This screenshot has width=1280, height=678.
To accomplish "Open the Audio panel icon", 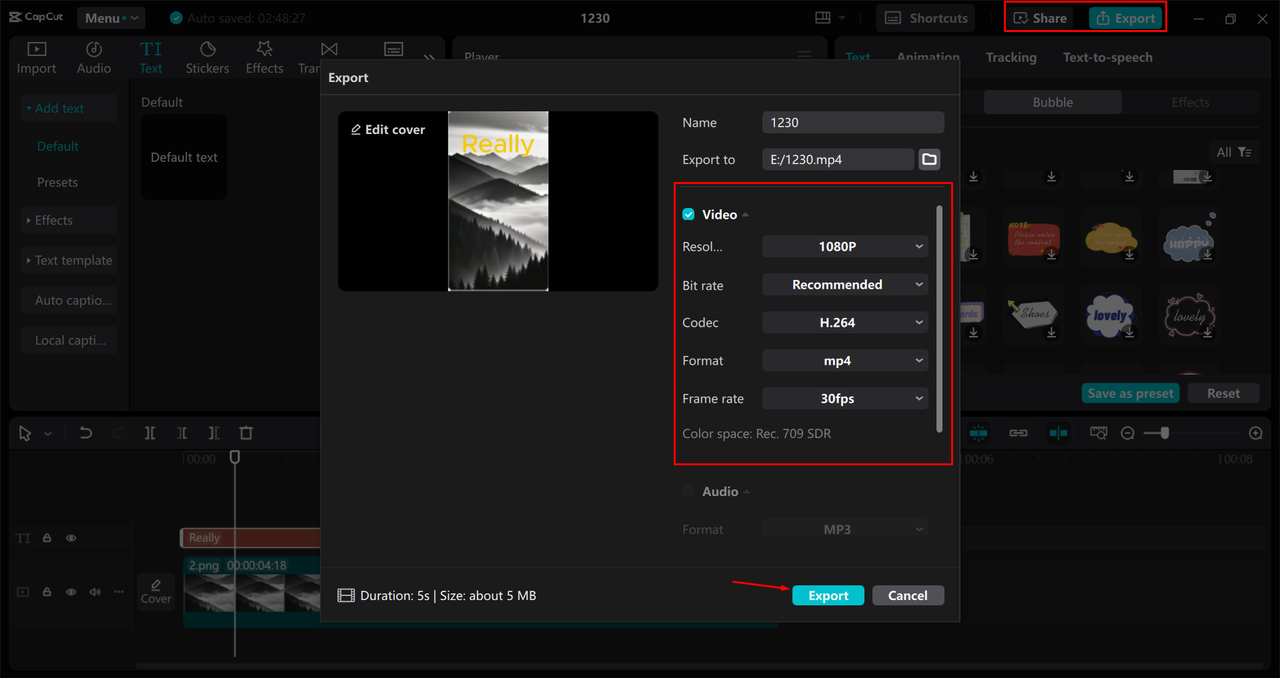I will 94,58.
